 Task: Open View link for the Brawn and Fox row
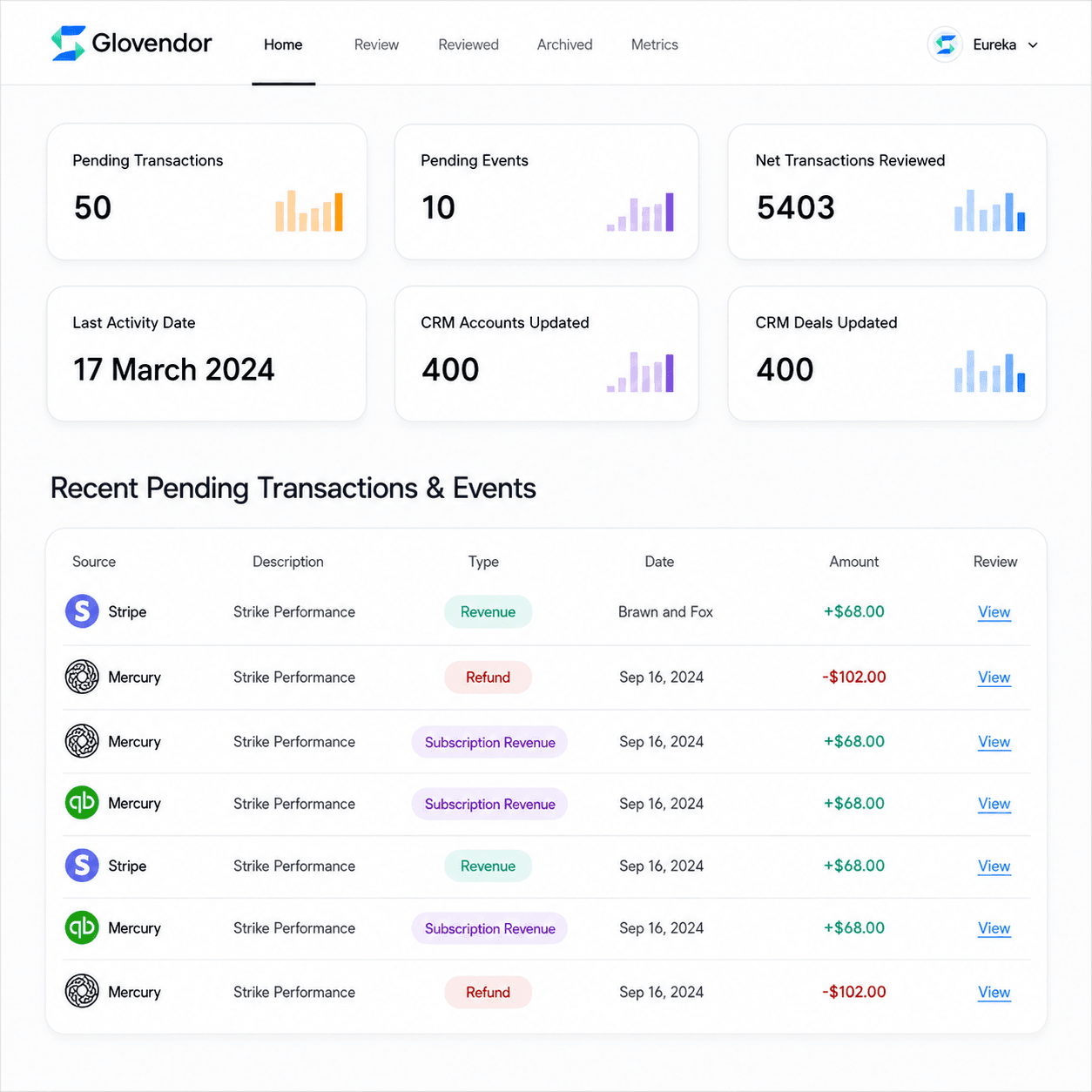[x=994, y=612]
